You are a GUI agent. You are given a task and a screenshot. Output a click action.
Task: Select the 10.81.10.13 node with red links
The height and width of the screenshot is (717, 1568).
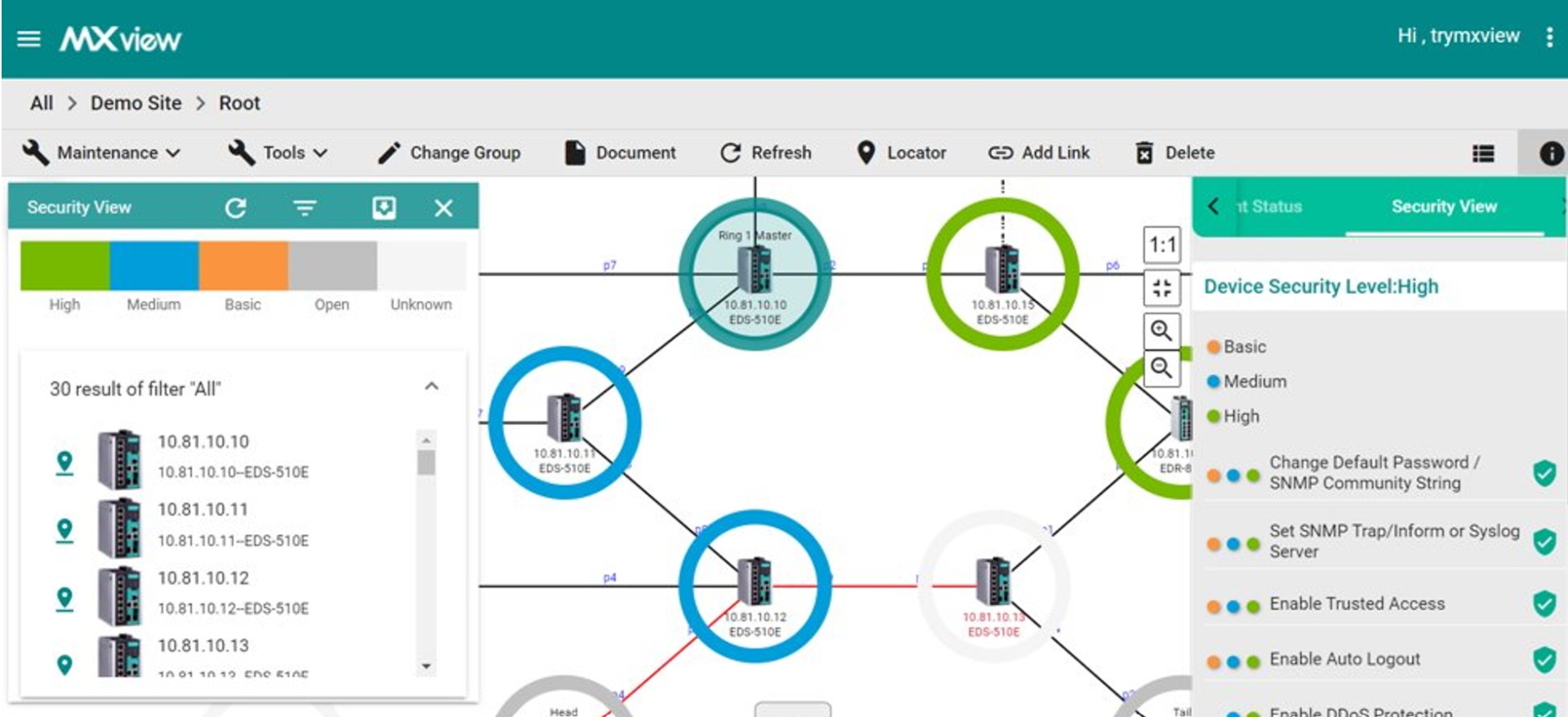tap(994, 586)
